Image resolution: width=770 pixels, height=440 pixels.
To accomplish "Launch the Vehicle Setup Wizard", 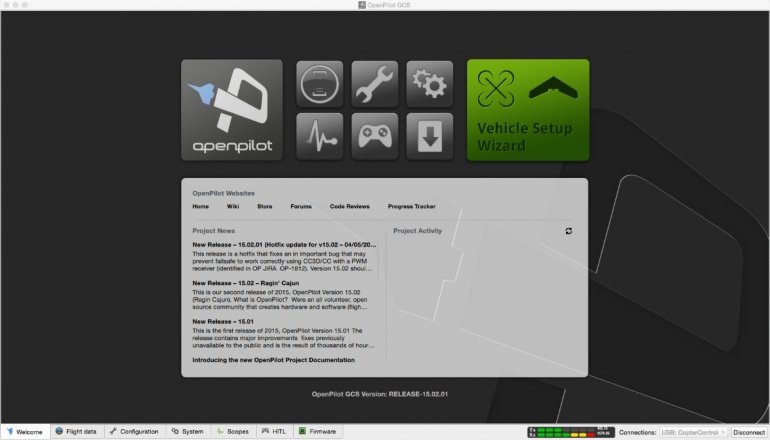I will tap(528, 110).
